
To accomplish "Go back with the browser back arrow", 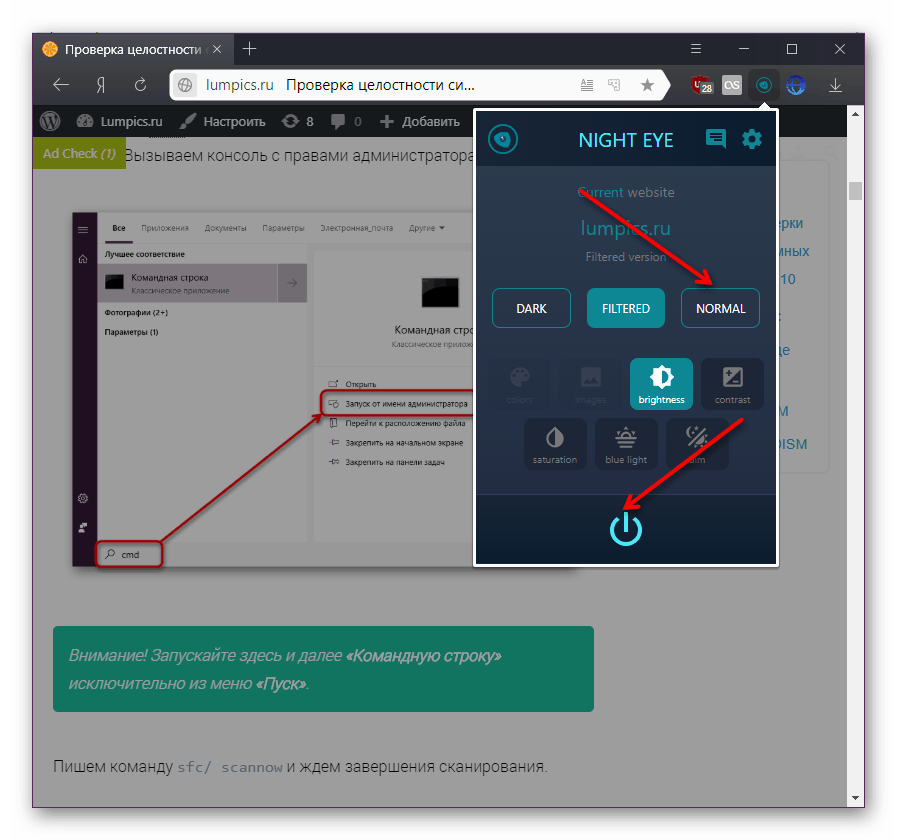I will coord(61,85).
